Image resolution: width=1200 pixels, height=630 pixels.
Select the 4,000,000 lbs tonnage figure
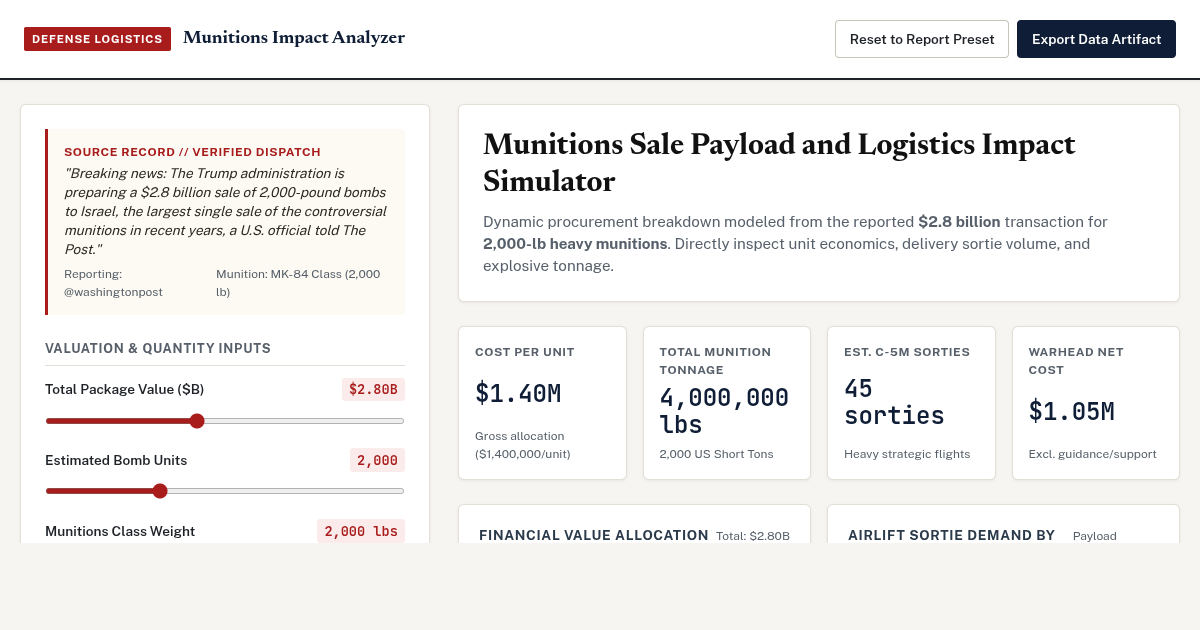pos(724,411)
